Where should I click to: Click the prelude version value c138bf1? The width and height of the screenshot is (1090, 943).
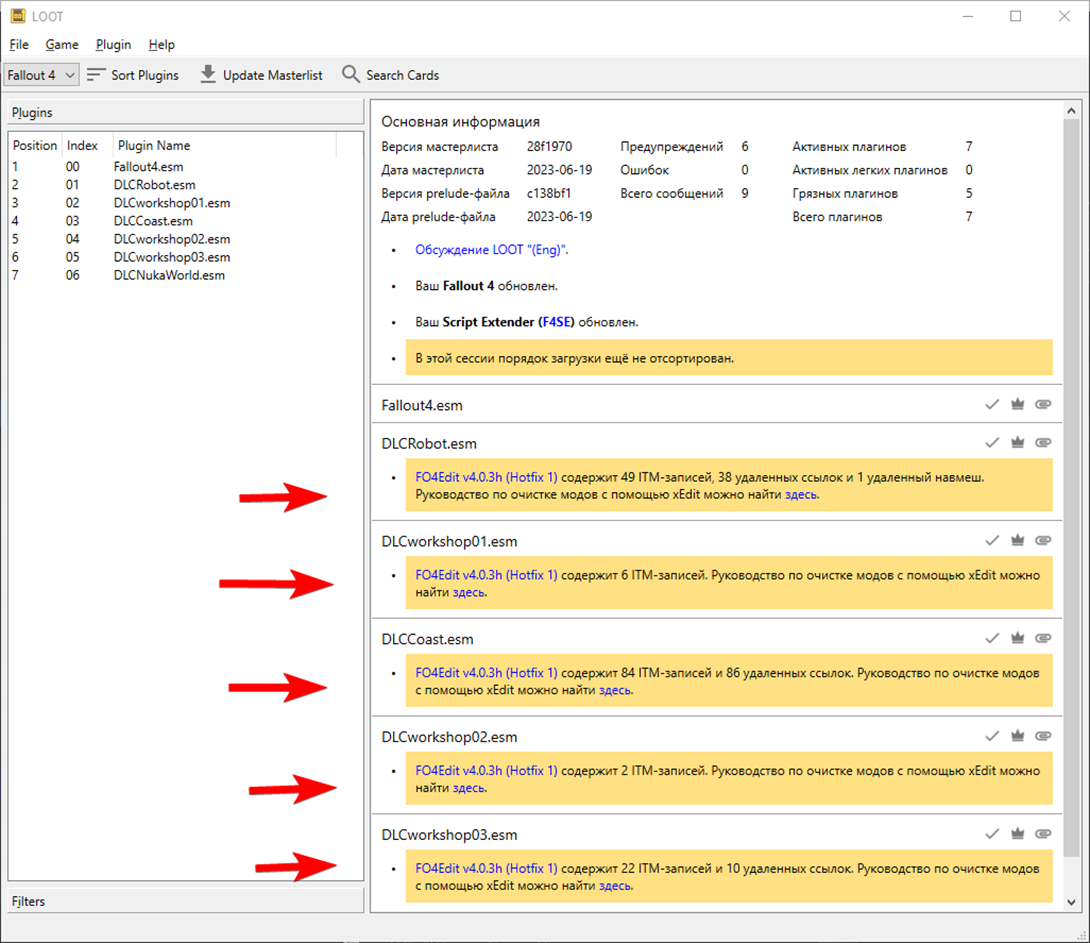click(x=548, y=193)
